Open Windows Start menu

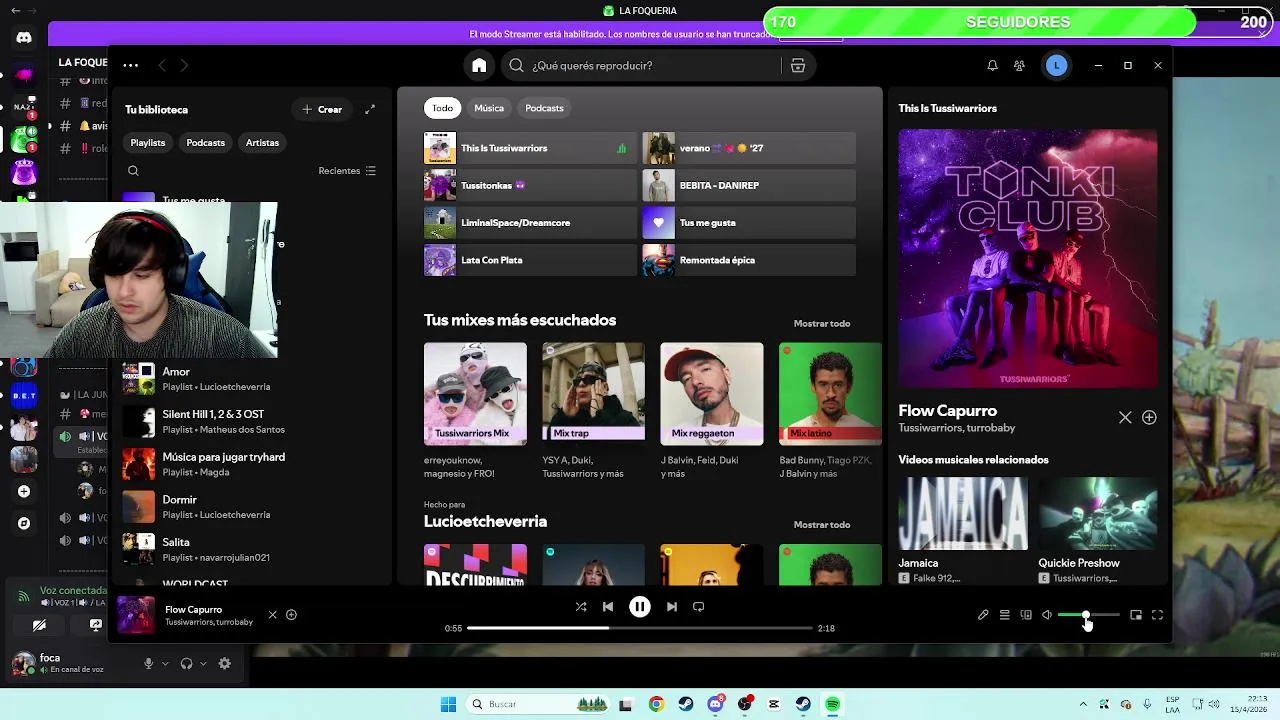(449, 704)
